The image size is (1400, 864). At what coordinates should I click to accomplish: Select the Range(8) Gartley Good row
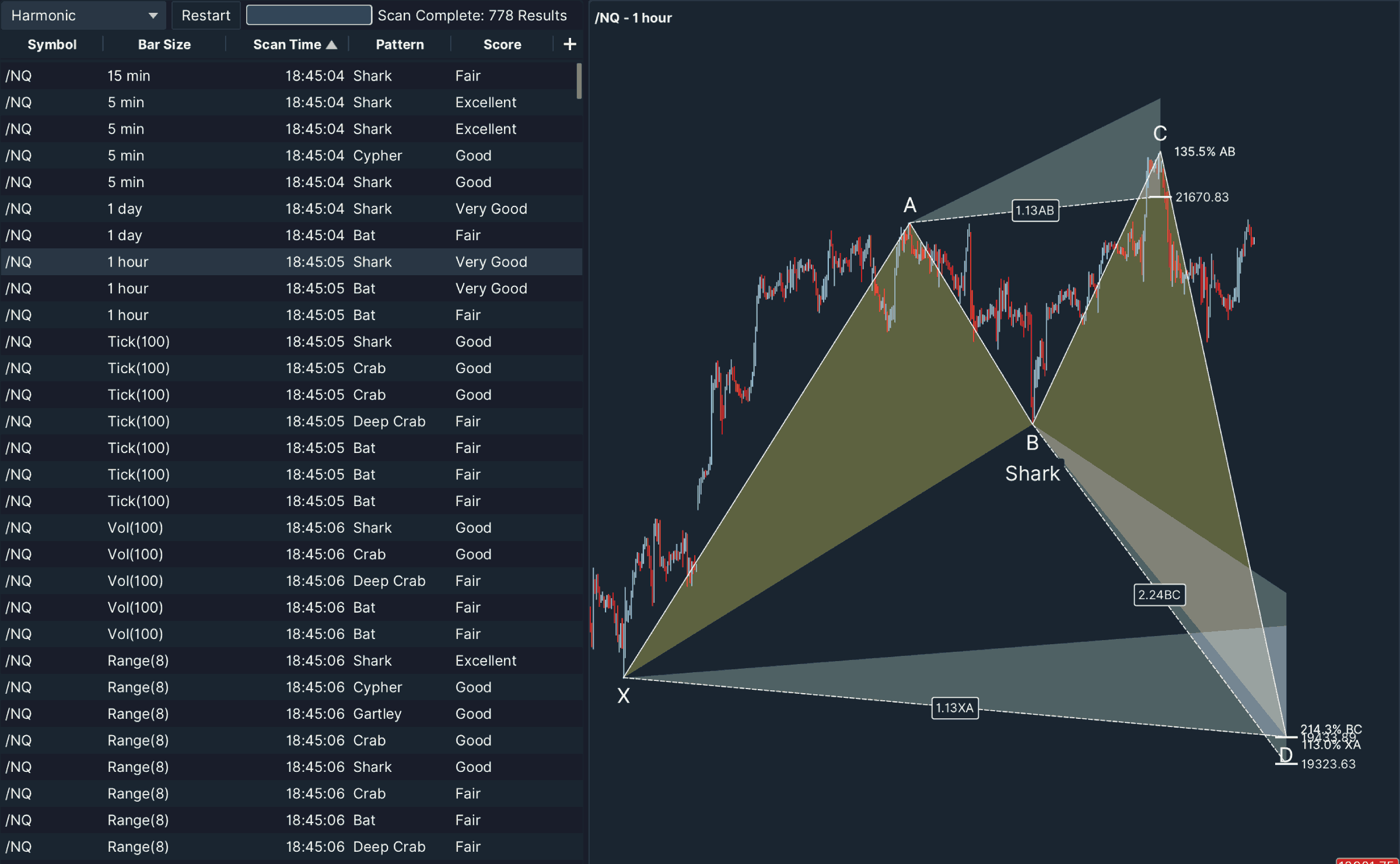290,714
